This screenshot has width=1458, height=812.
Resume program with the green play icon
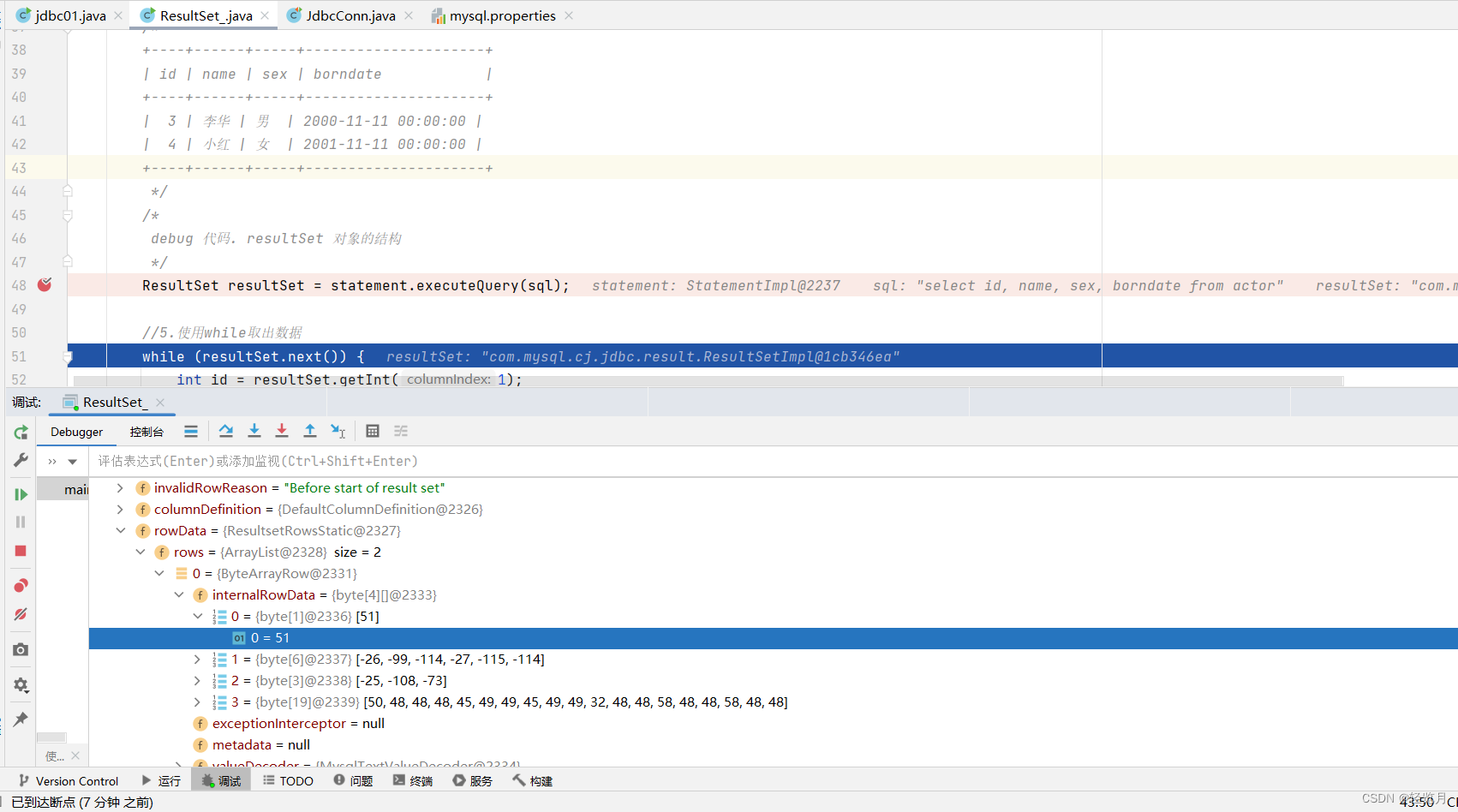pos(21,494)
